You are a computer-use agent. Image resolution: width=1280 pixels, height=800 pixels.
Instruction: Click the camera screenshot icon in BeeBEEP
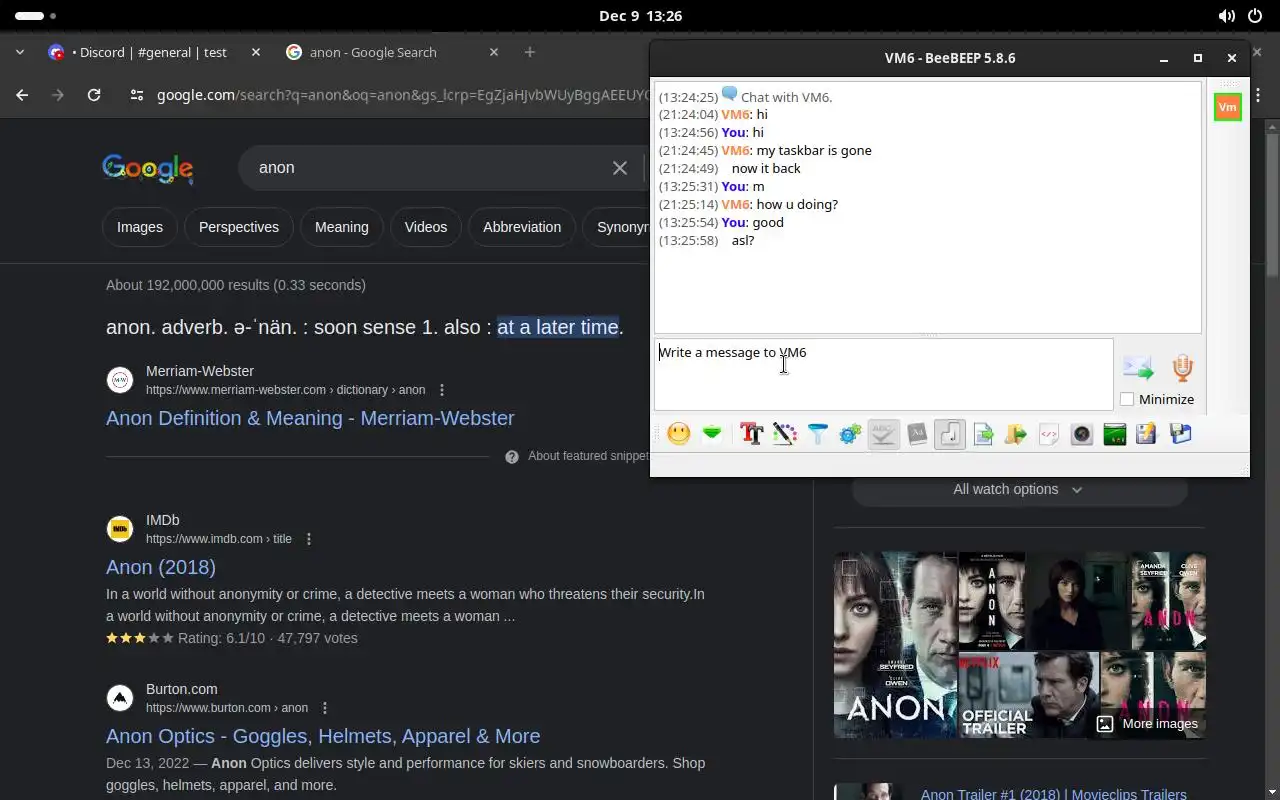coord(1082,434)
